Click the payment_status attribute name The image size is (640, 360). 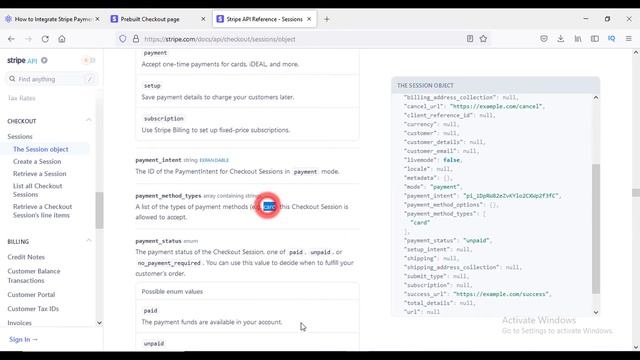tap(158, 241)
